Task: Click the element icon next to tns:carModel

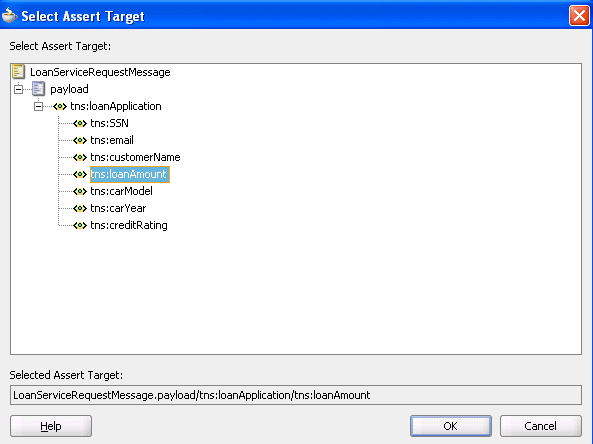Action: [x=80, y=191]
